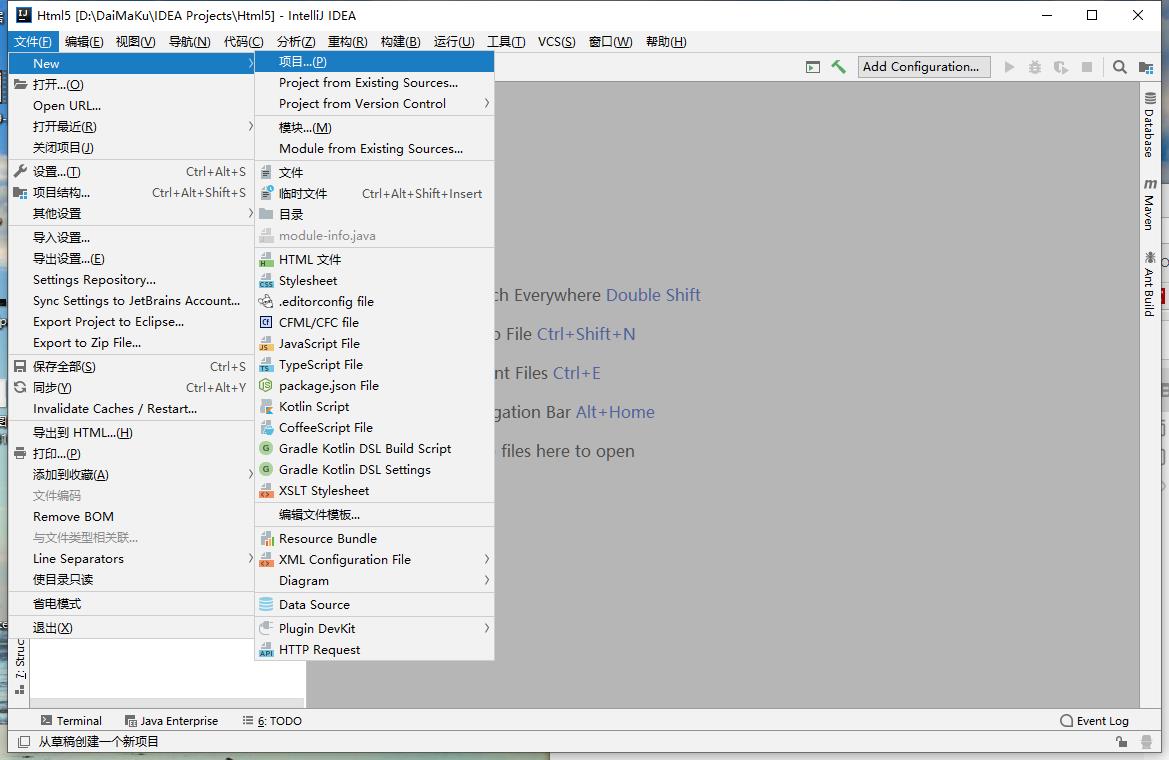This screenshot has width=1169, height=760.
Task: Click the build project hammer icon
Action: point(838,67)
